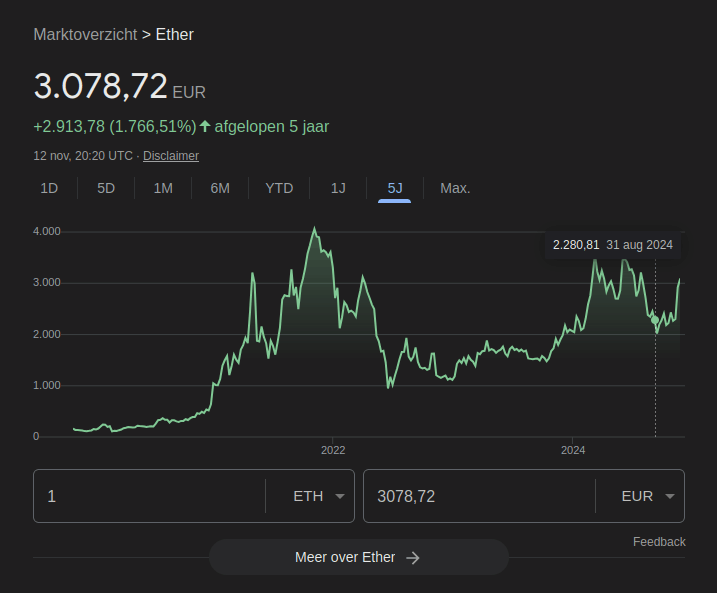Switch chart to 1M range
This screenshot has height=593, width=717.
[x=163, y=188]
